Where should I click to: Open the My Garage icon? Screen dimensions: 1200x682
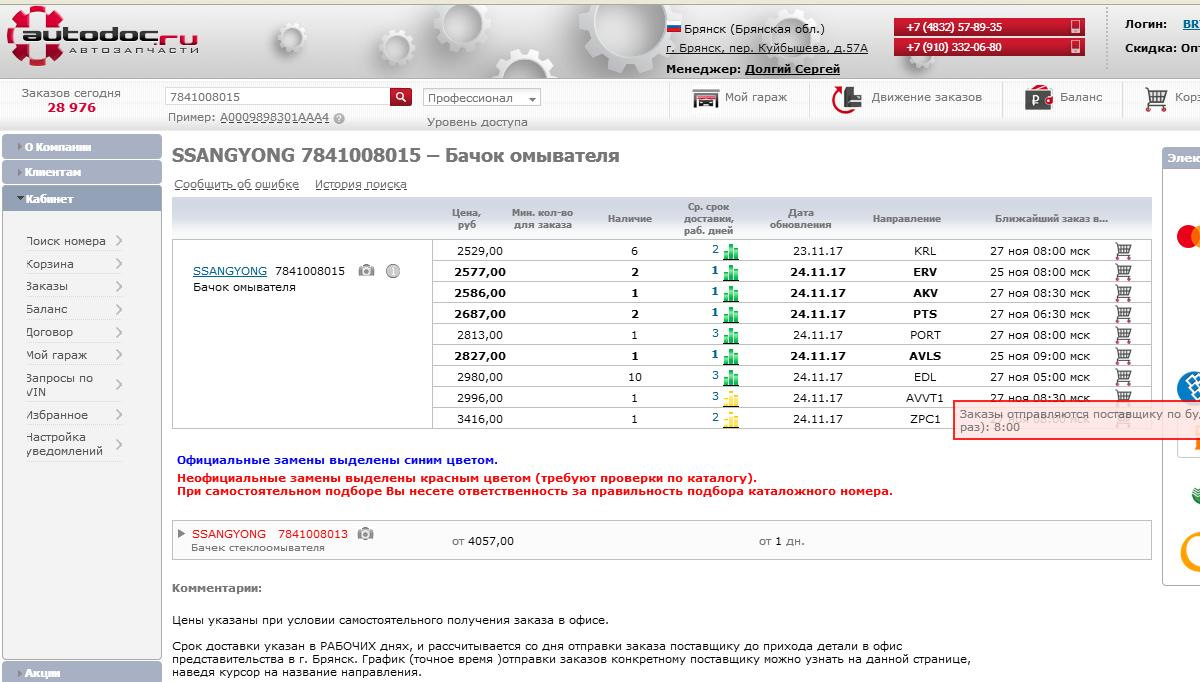click(706, 98)
